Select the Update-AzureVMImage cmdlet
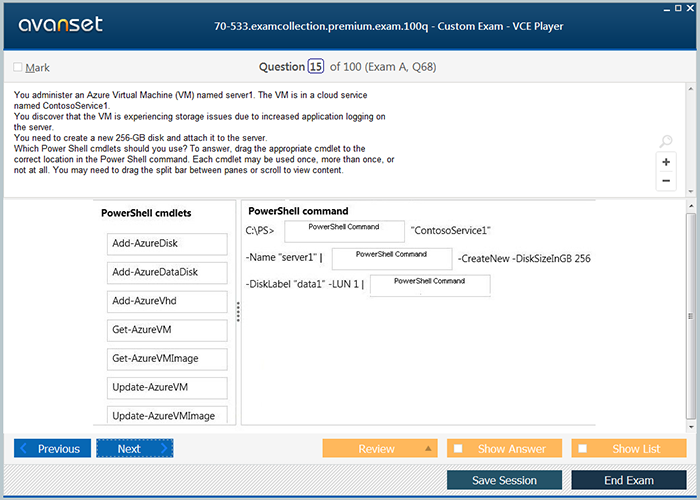The height and width of the screenshot is (500, 700). click(167, 415)
